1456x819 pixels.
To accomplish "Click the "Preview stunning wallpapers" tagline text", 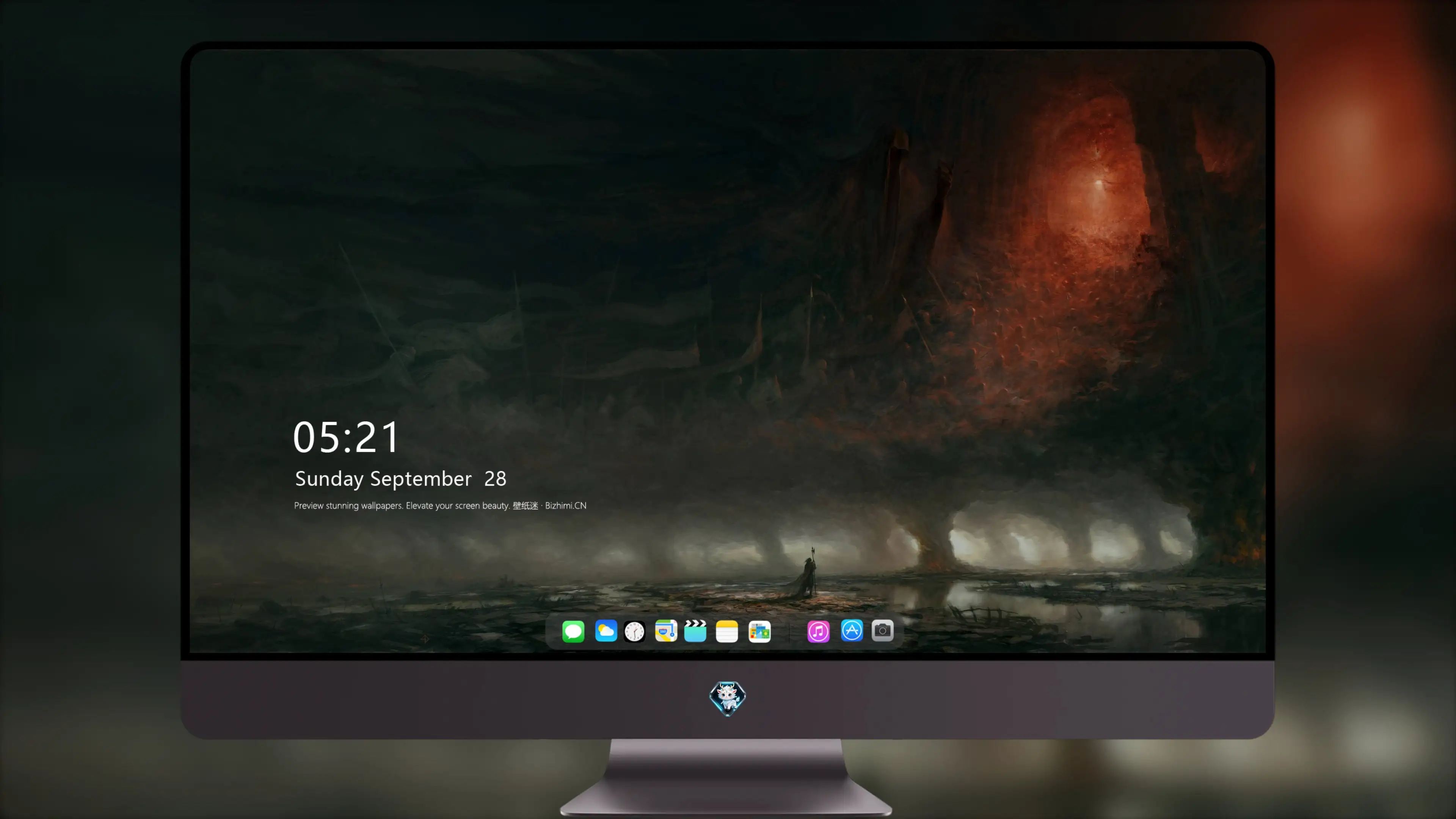I will (x=440, y=505).
